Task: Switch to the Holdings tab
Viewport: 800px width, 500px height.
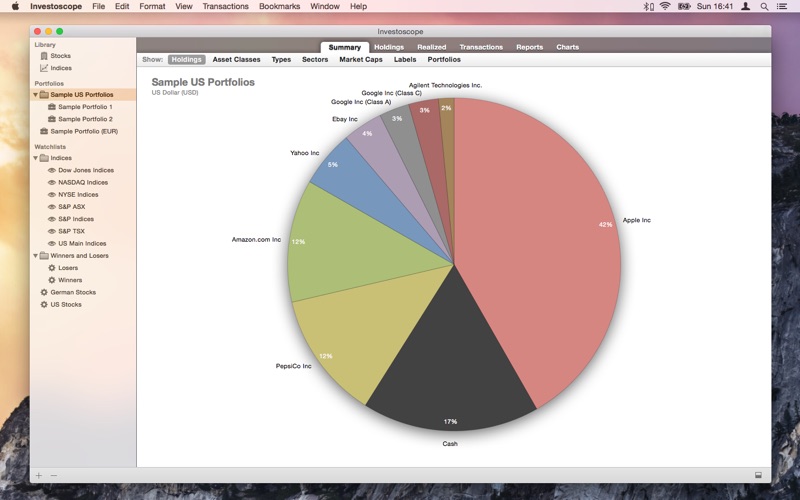Action: click(389, 47)
